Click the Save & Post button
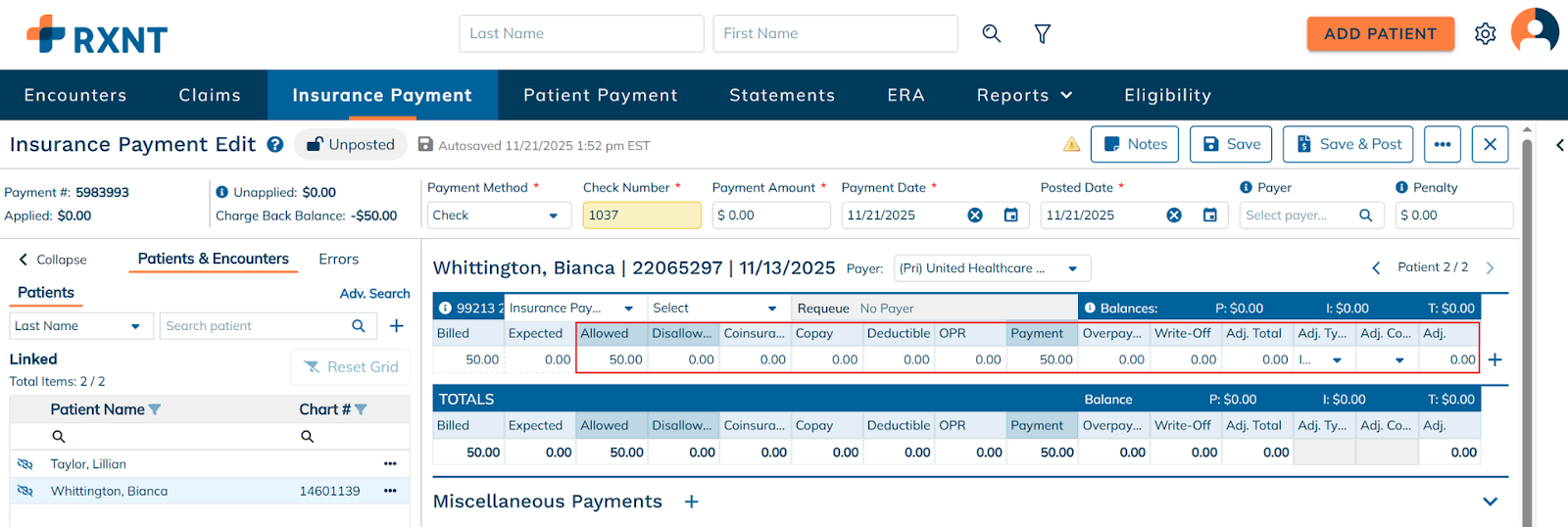 tap(1348, 144)
